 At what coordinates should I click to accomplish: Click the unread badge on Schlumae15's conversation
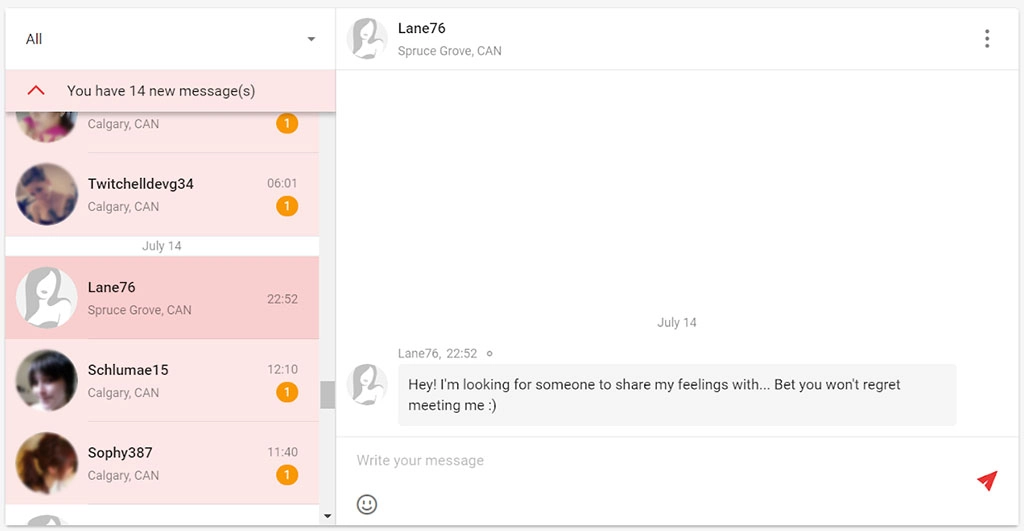(287, 393)
